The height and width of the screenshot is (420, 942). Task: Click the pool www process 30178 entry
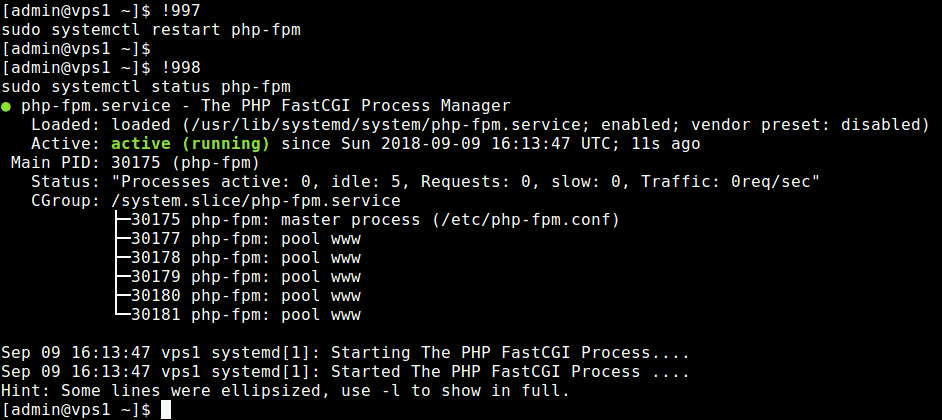click(x=245, y=258)
